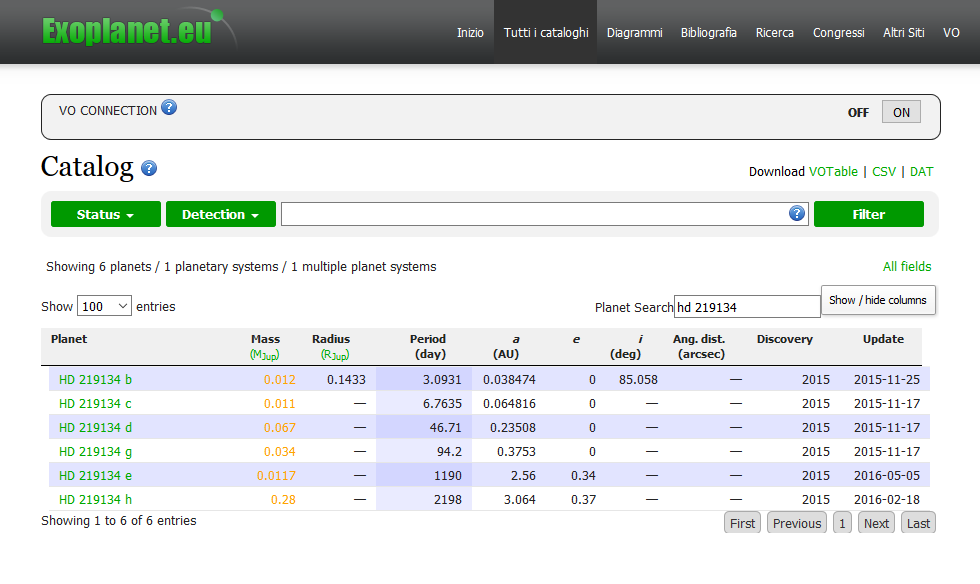Open Catalog help question mark icon
This screenshot has width=980, height=584.
click(x=149, y=168)
